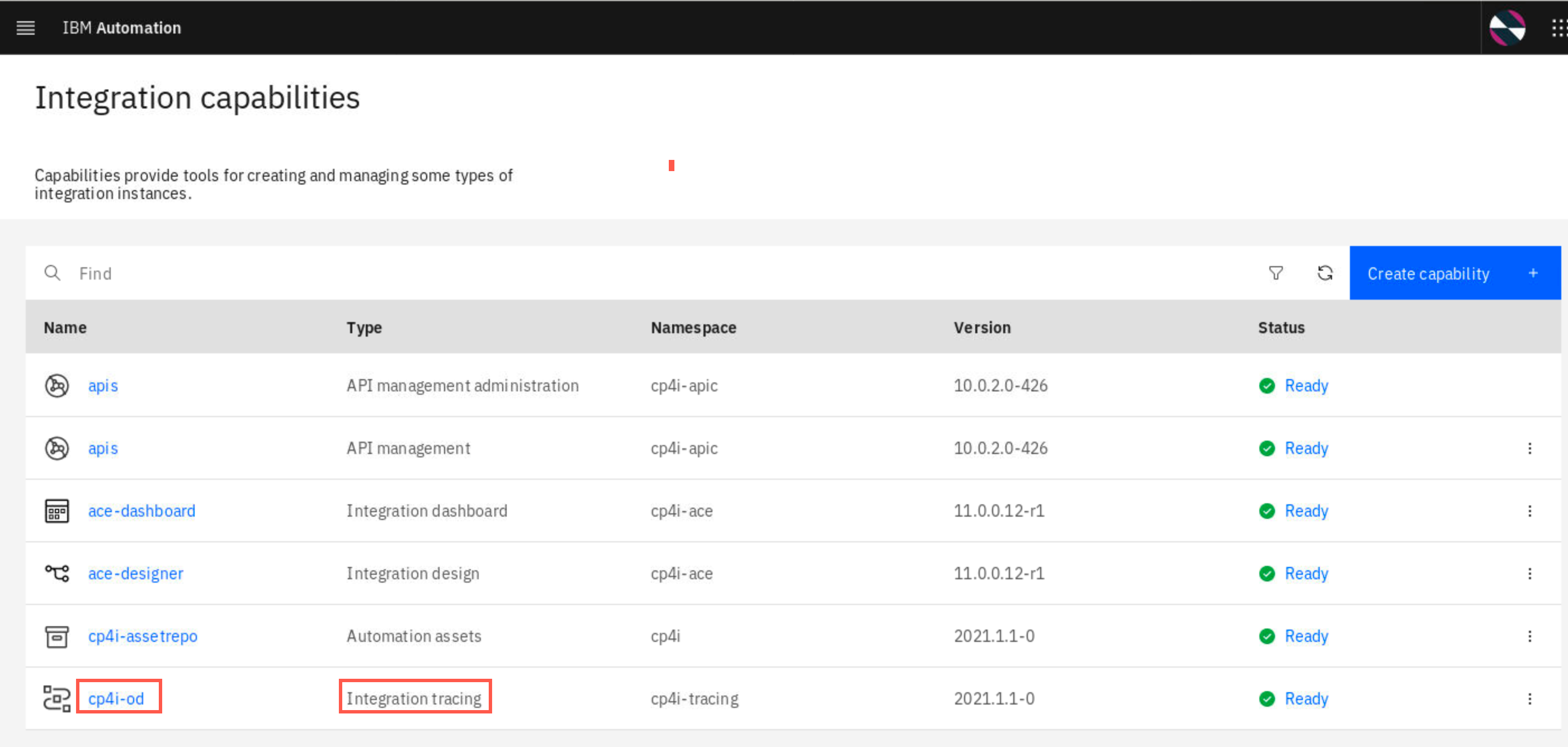Click green check icon in ace-dashboard row
Viewport: 1568px width, 747px height.
point(1267,511)
